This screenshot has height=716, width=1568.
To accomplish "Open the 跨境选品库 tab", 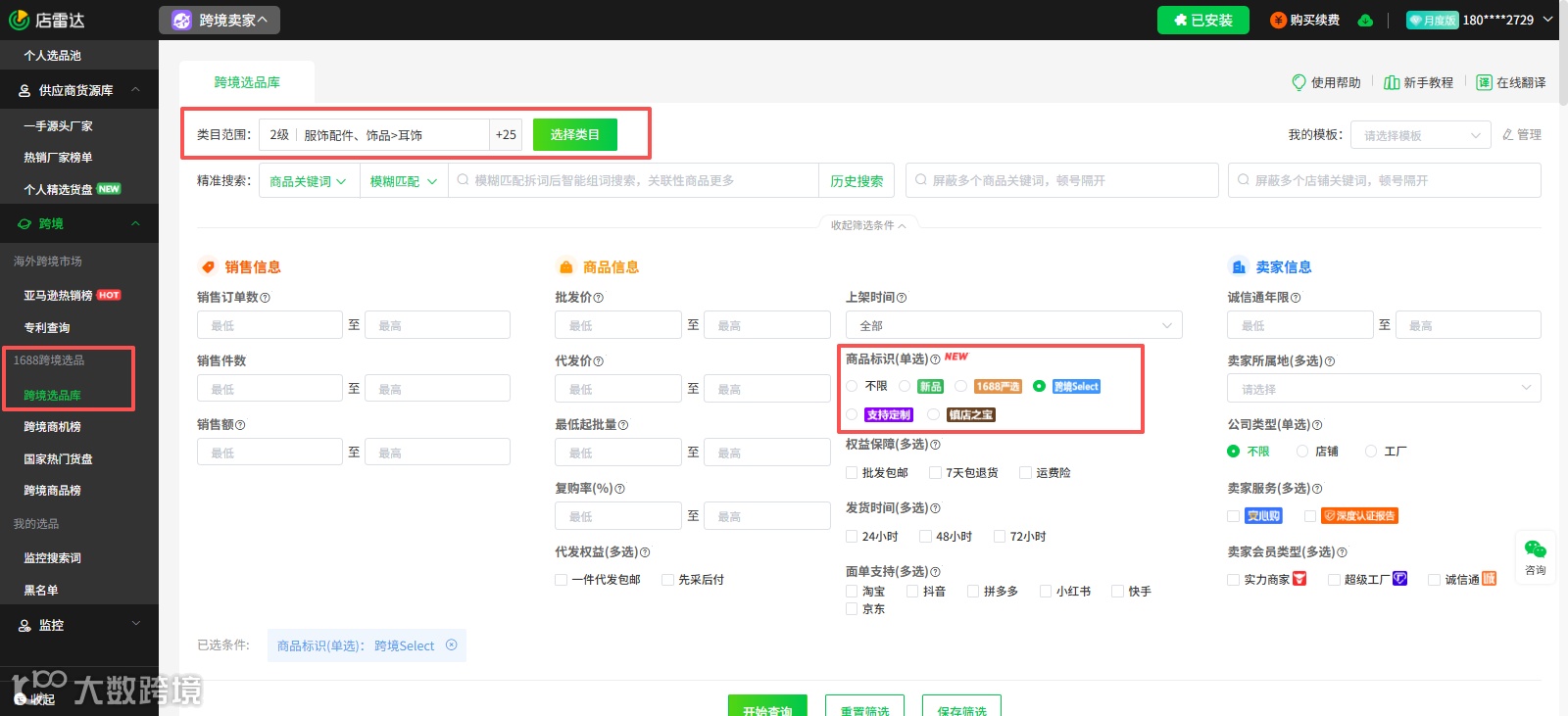I will coord(247,82).
